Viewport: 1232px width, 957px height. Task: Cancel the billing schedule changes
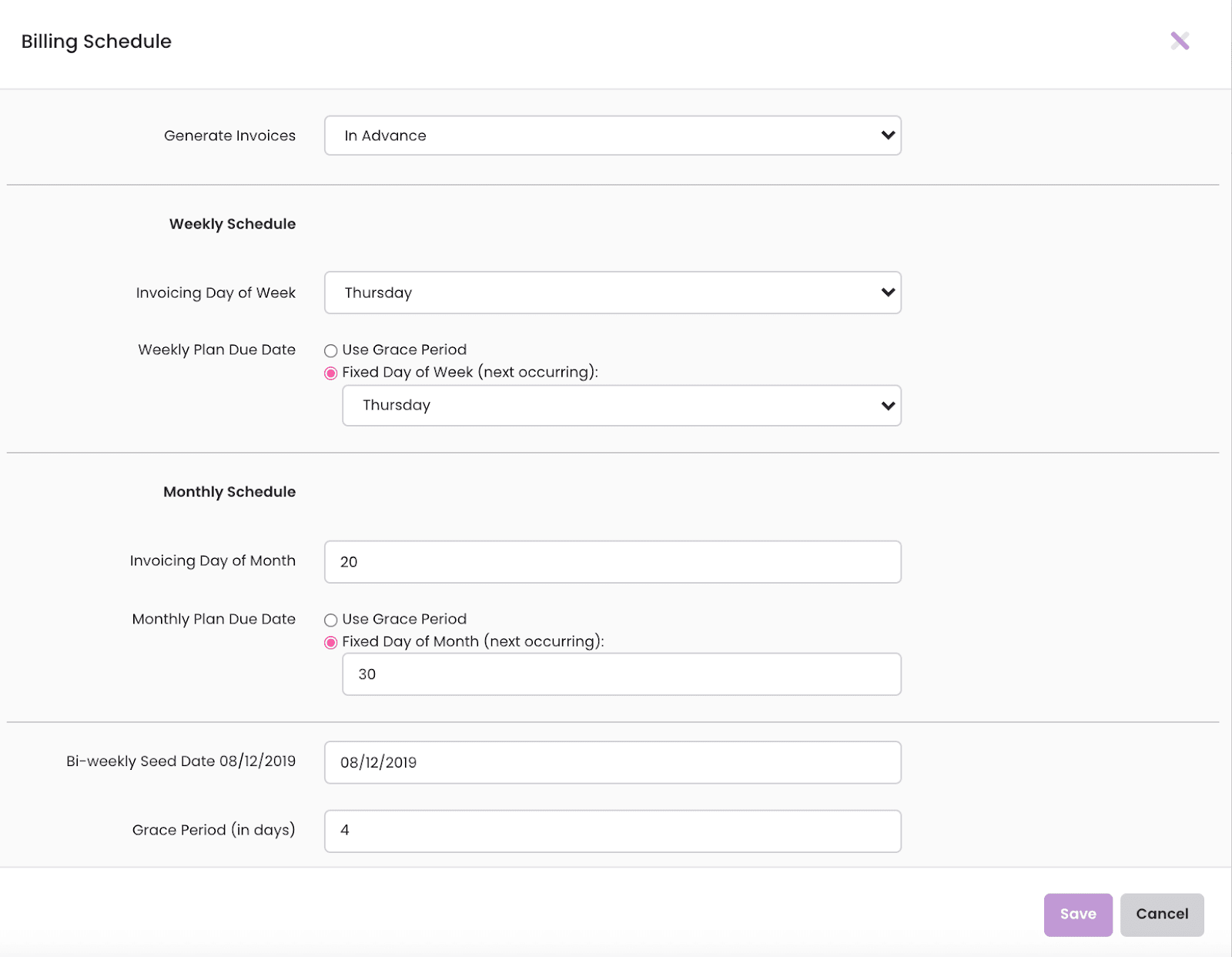click(x=1161, y=915)
